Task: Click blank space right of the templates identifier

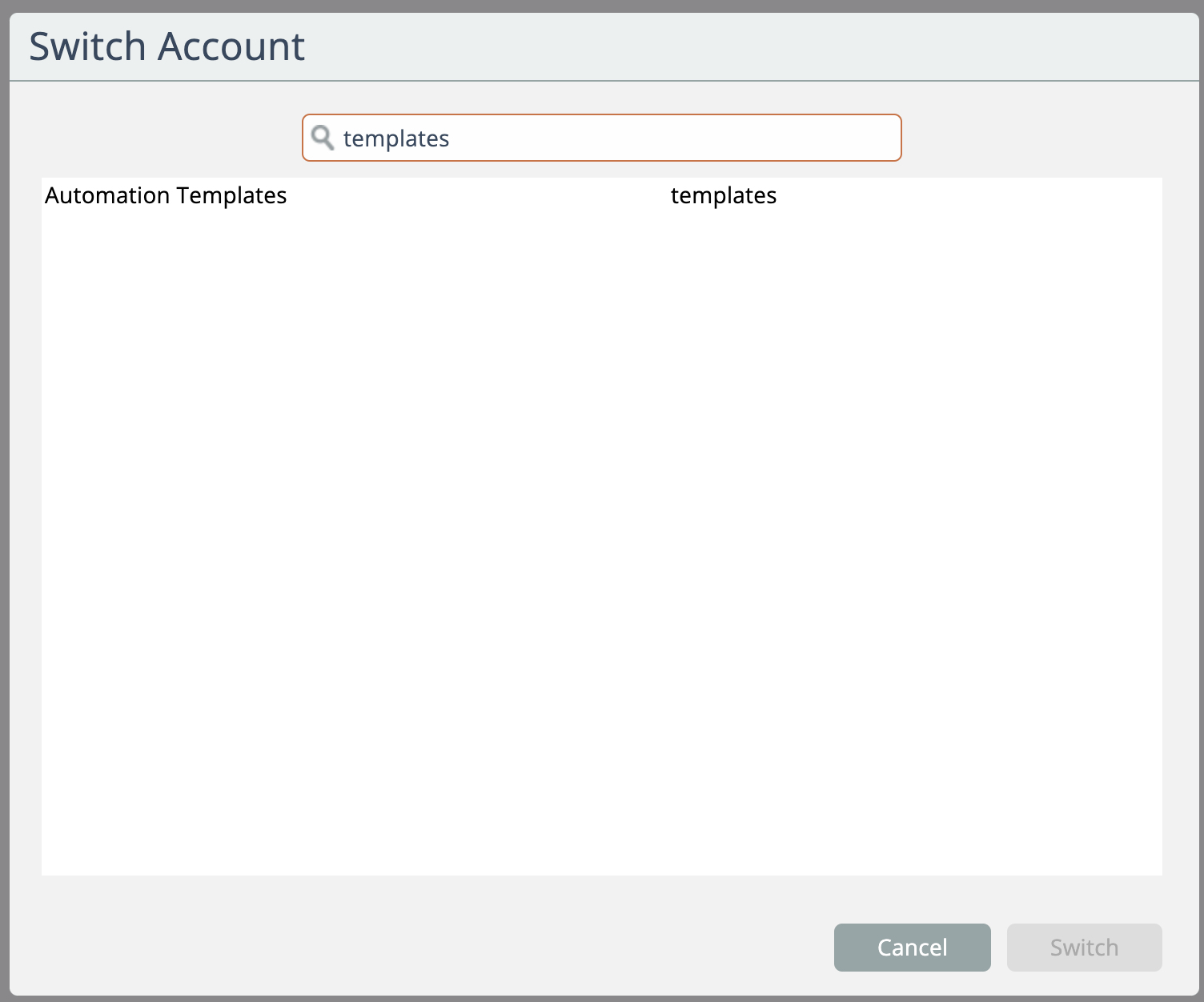Action: coord(961,195)
